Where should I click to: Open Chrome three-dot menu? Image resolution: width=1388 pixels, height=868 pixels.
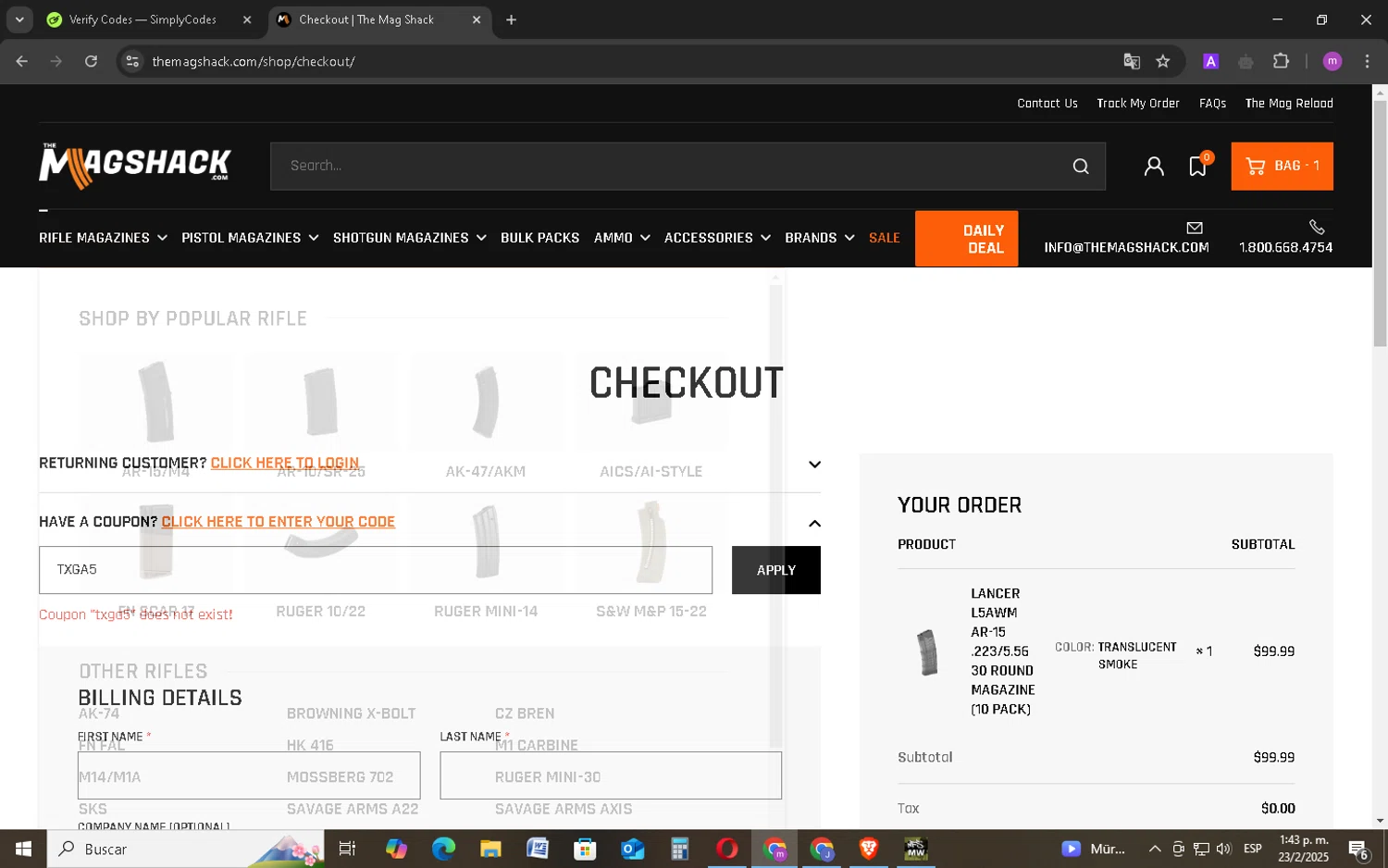click(x=1367, y=61)
